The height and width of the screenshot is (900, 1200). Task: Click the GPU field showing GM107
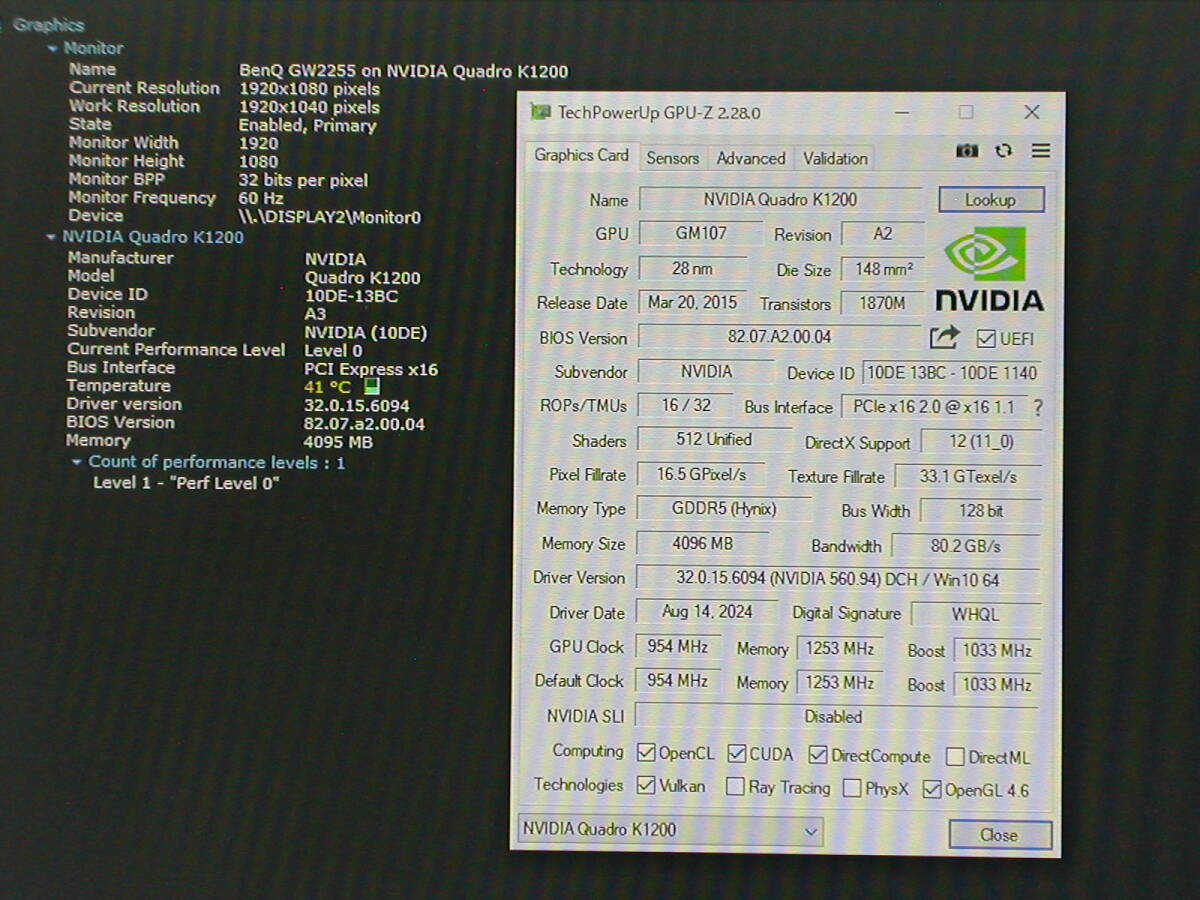point(701,233)
